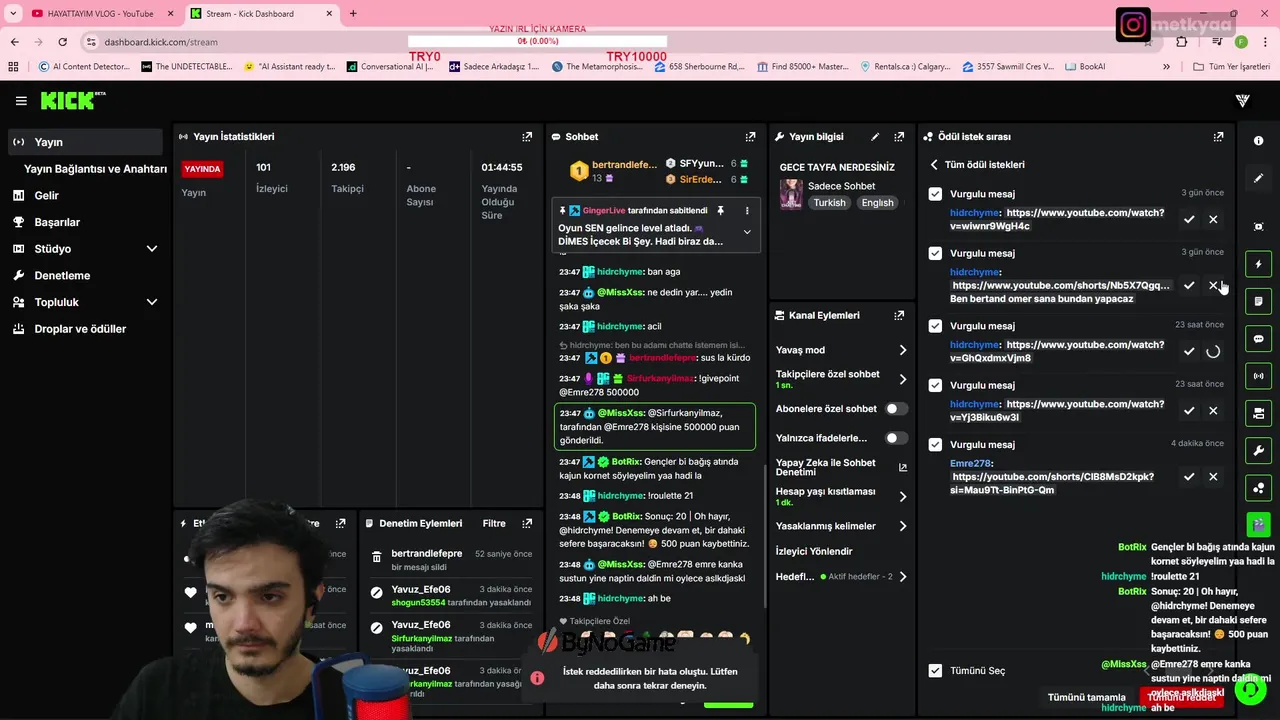The width and height of the screenshot is (1280, 720).
Task: Uncheck the wiwnr9WgH4c Vurgulu mesaj checkbox
Action: coord(935,194)
